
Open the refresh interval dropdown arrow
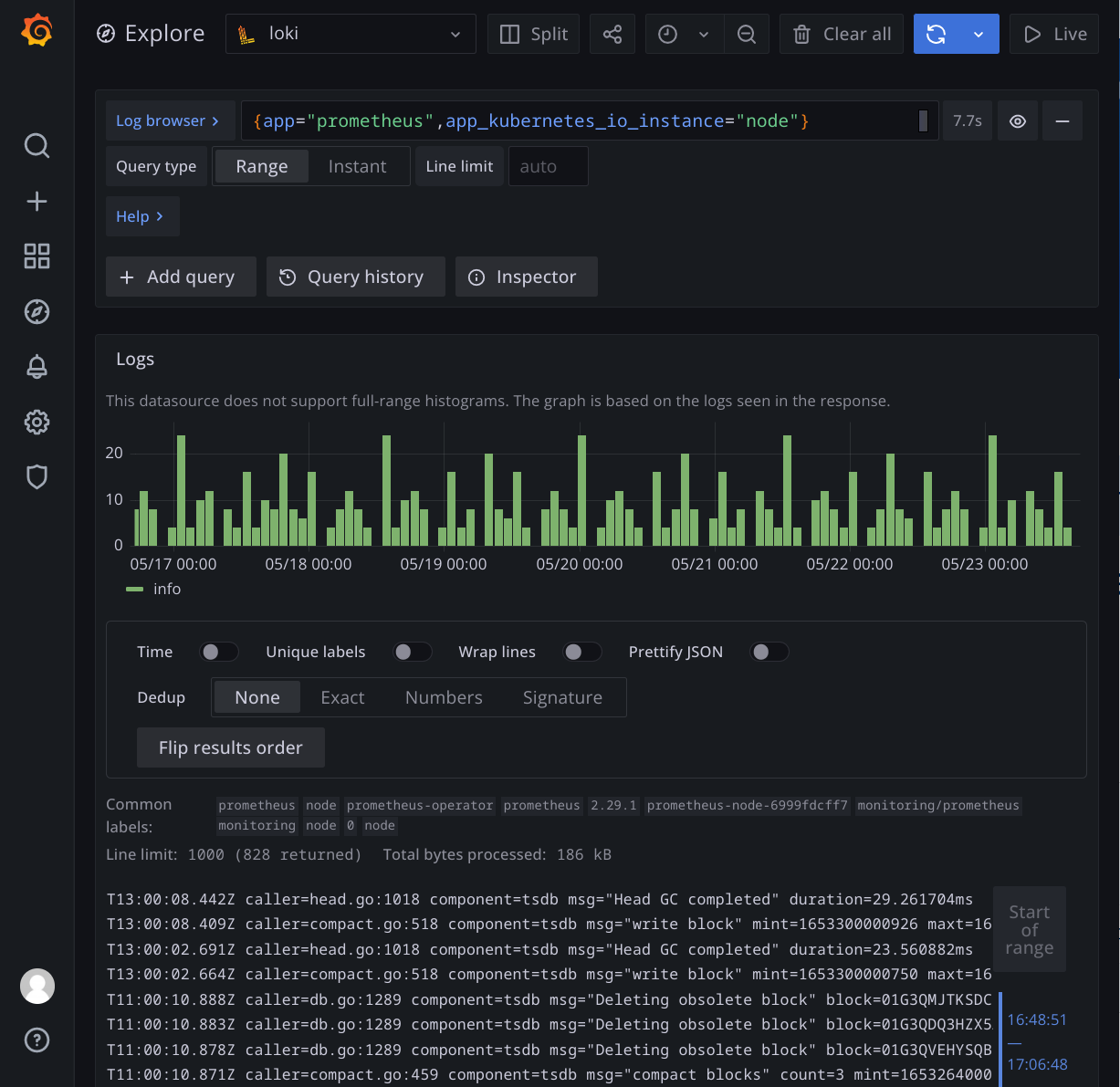coord(979,34)
